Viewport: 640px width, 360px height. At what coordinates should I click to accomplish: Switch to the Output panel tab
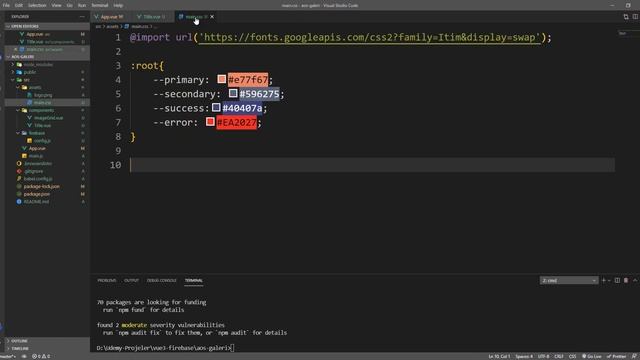pos(131,281)
